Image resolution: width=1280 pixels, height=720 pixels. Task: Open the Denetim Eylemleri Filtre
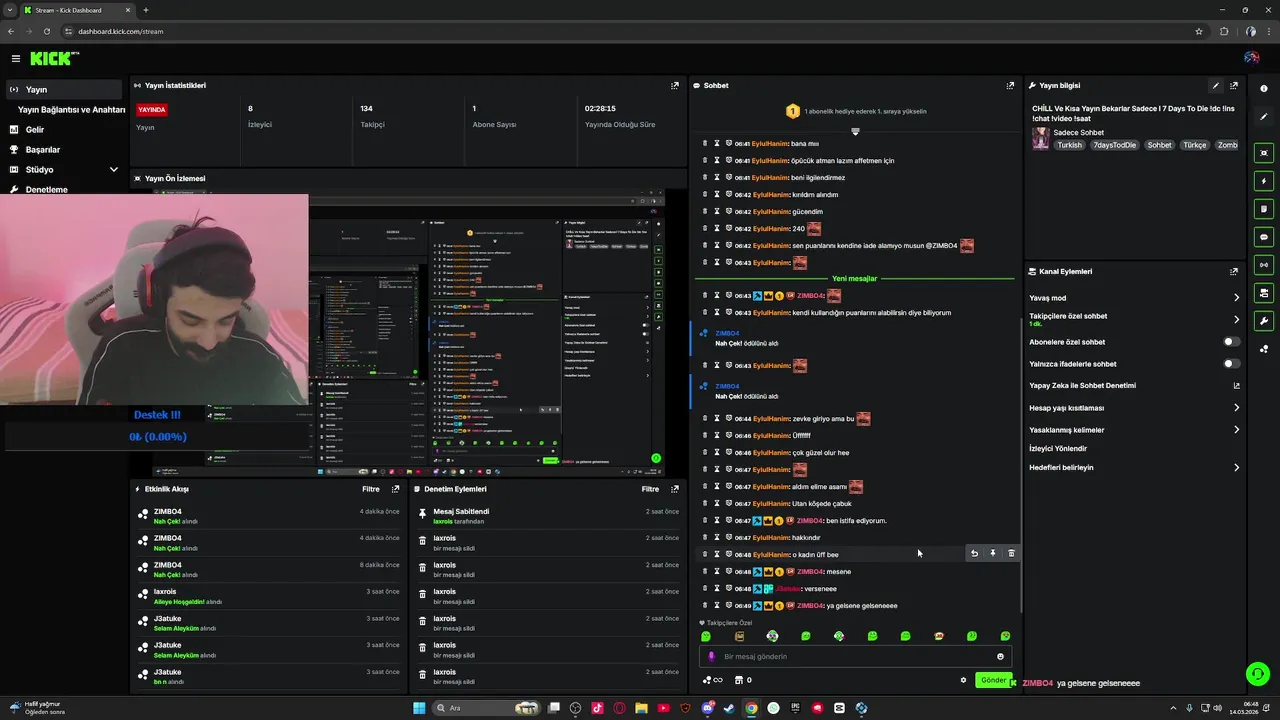650,489
